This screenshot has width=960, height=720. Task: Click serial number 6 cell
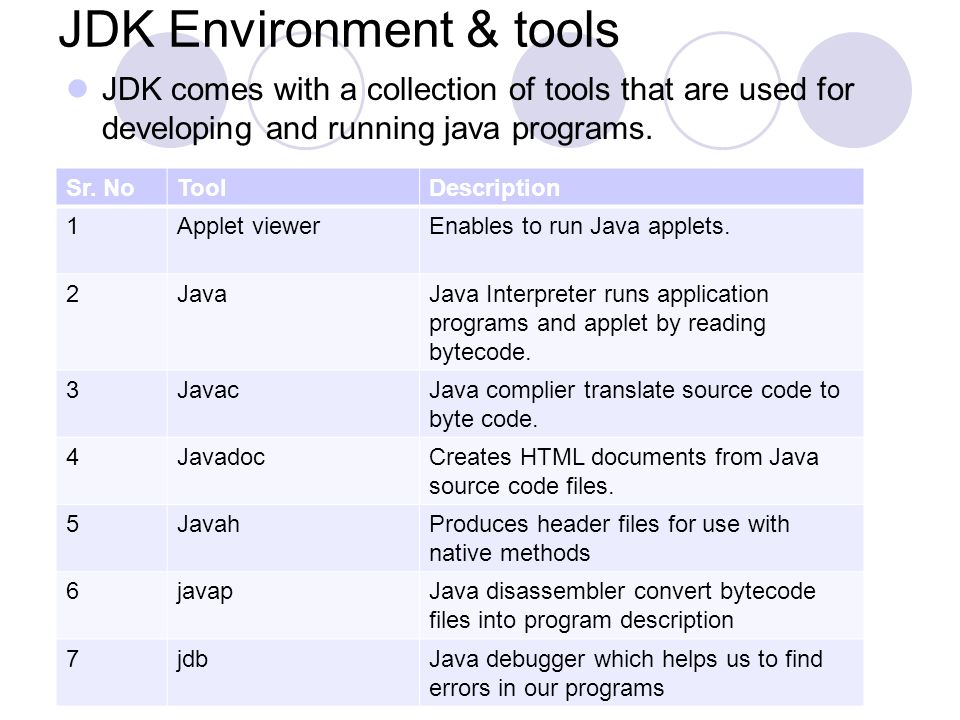[111, 606]
